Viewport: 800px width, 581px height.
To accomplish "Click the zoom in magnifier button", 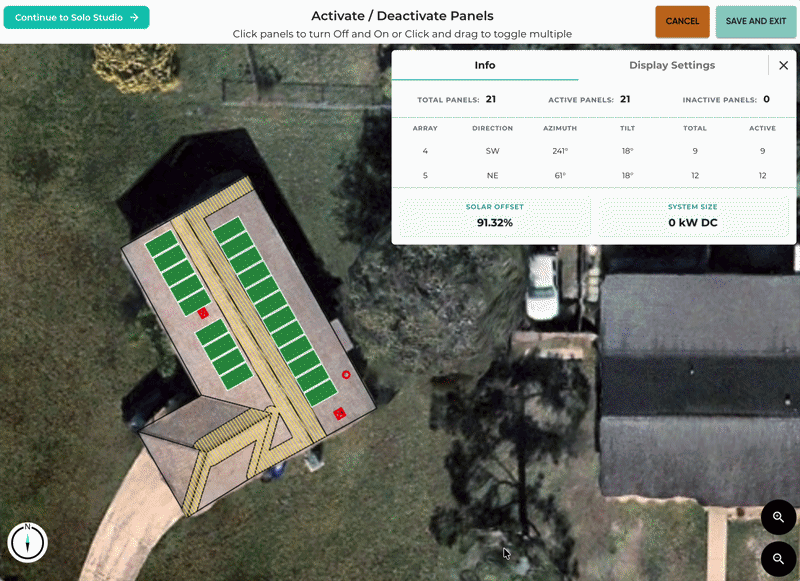I will pos(778,517).
